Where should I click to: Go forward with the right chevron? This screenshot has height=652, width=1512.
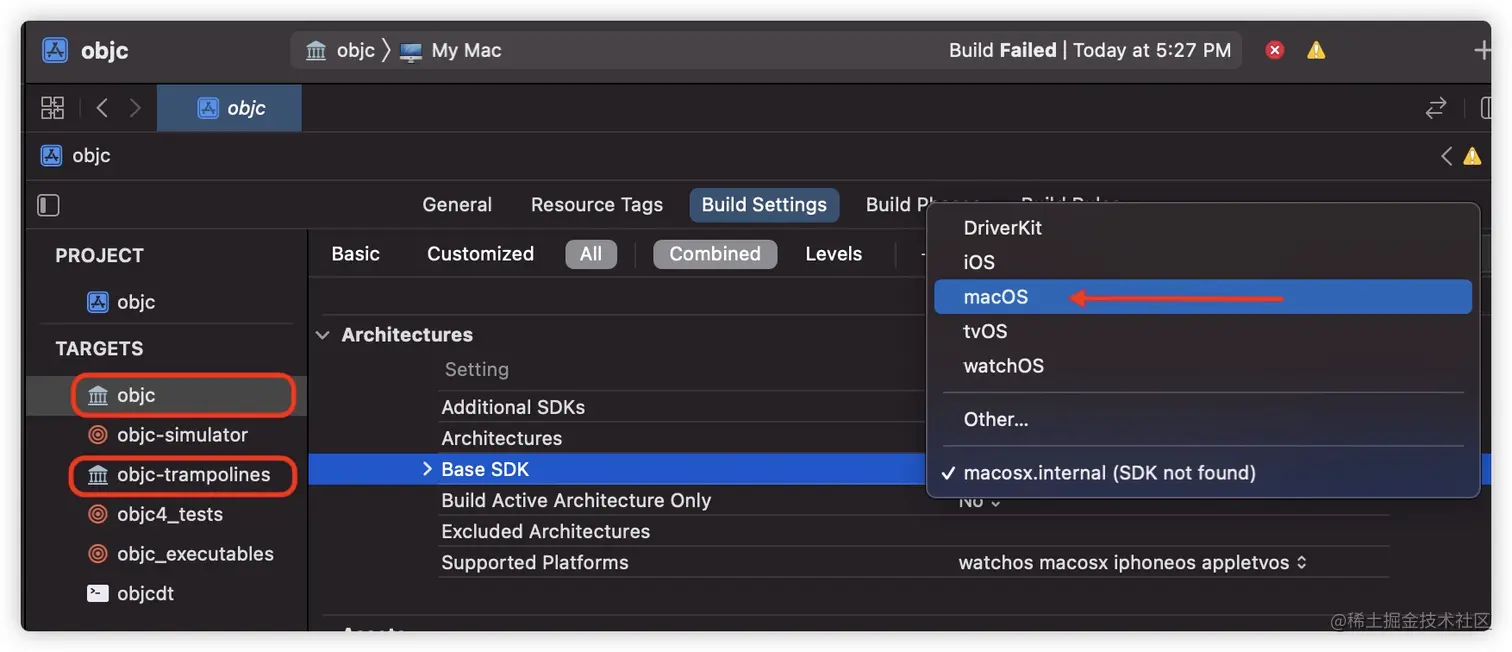point(135,108)
